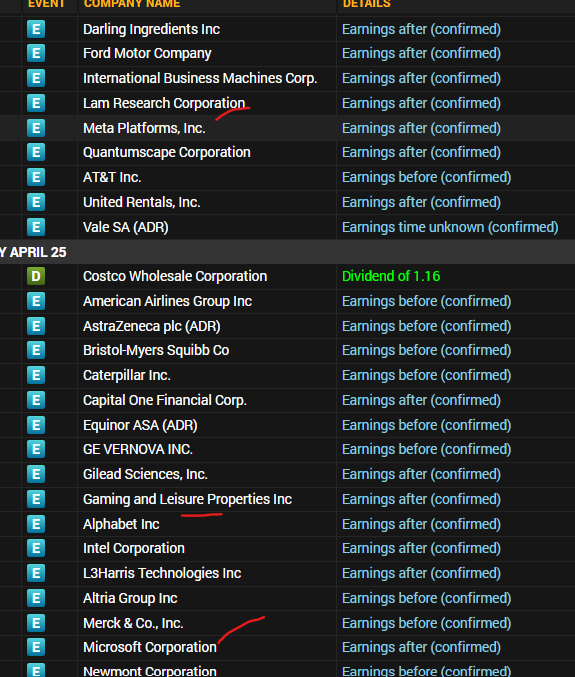Sort by the COMPANY NAME column header

tap(132, 4)
